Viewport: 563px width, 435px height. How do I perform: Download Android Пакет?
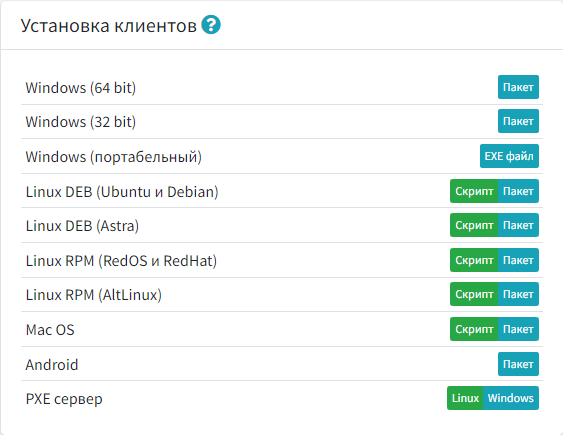point(518,364)
